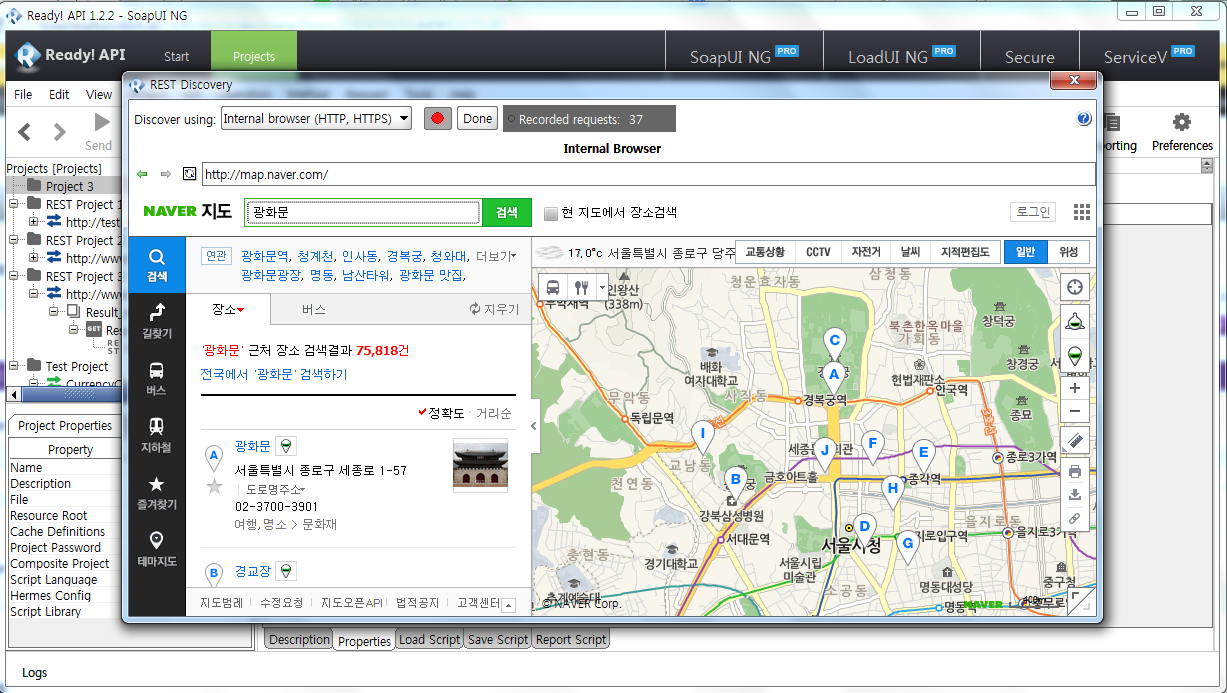Switch the map to 위성 satellite view
The width and height of the screenshot is (1227, 693).
coord(1068,252)
